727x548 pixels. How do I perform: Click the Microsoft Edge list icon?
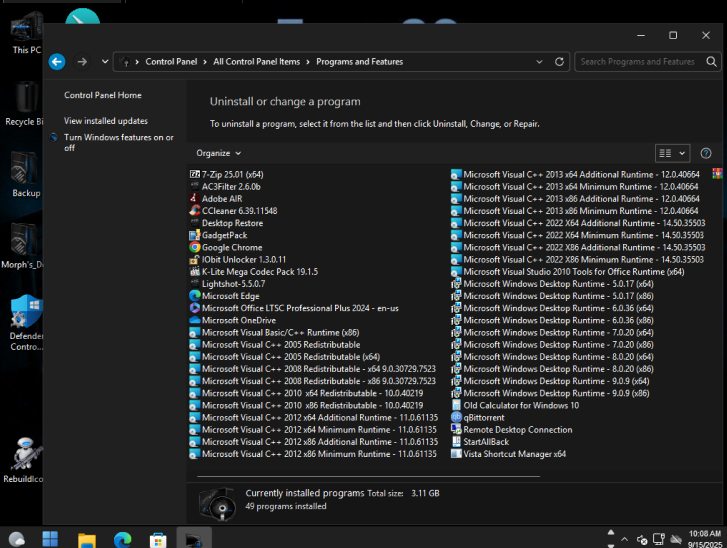[x=195, y=296]
